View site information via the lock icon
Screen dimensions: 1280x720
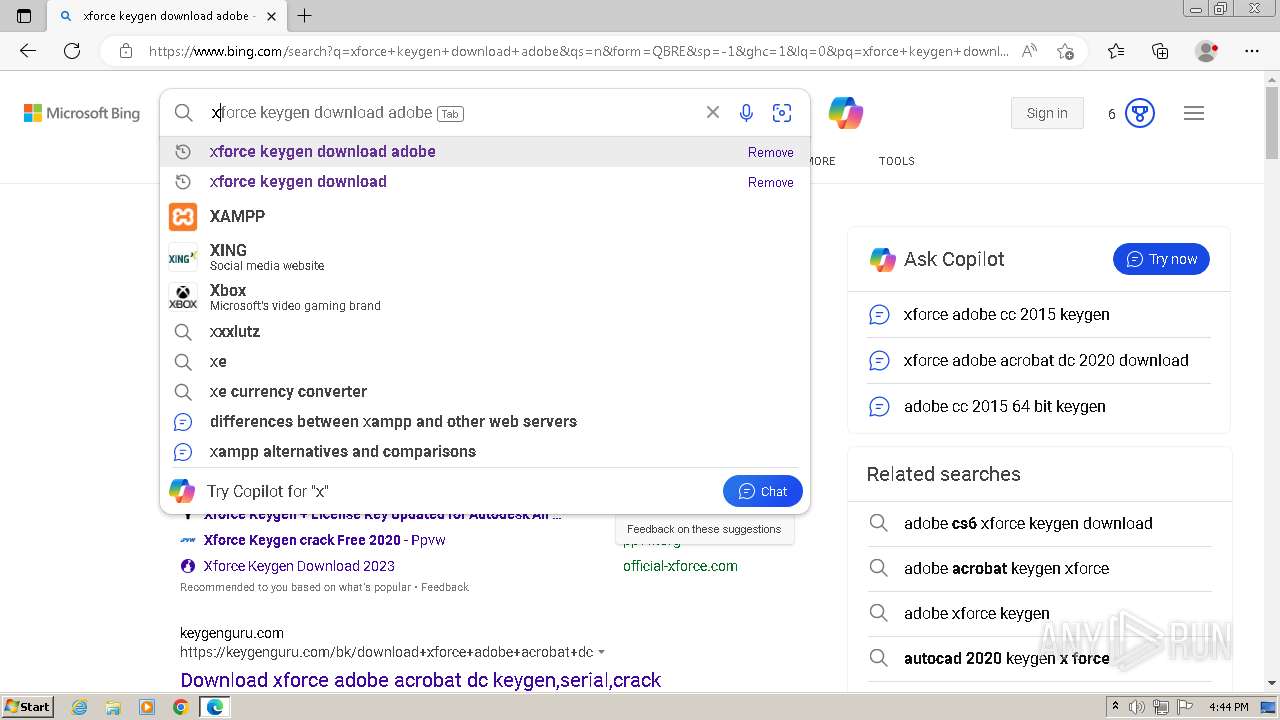(126, 51)
